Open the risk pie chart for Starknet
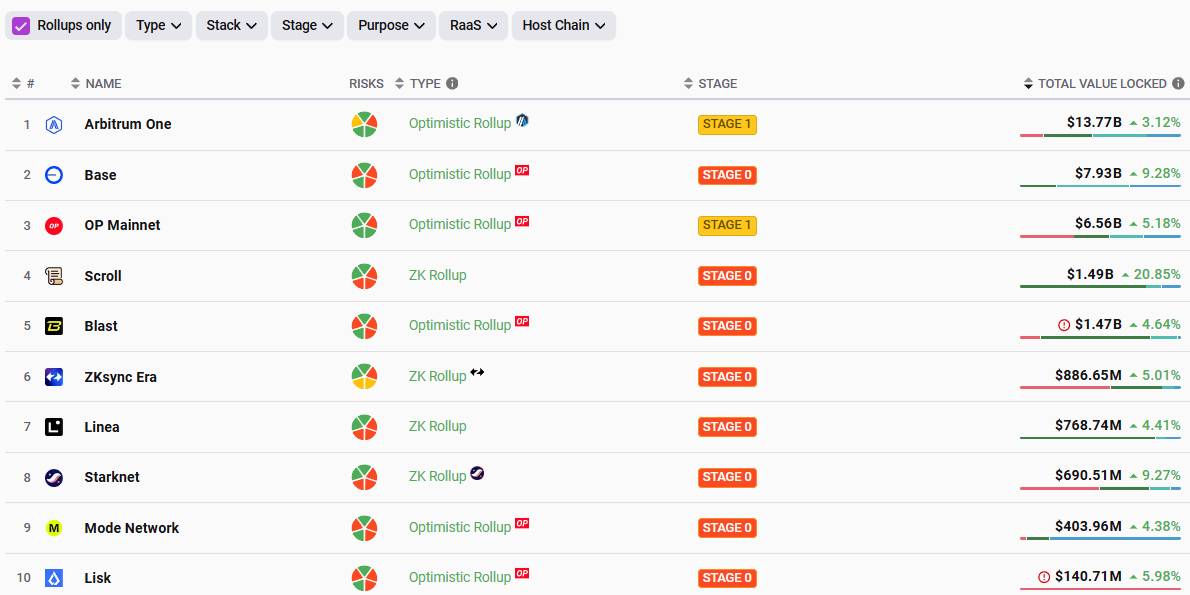The width and height of the screenshot is (1190, 595). [364, 477]
